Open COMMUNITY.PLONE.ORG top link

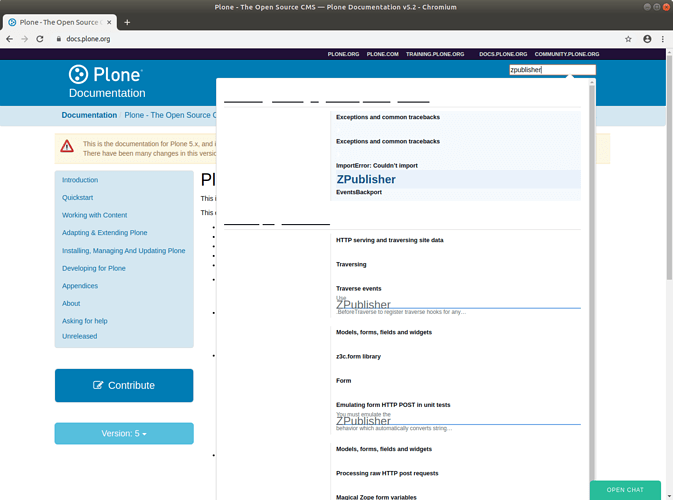tap(567, 54)
